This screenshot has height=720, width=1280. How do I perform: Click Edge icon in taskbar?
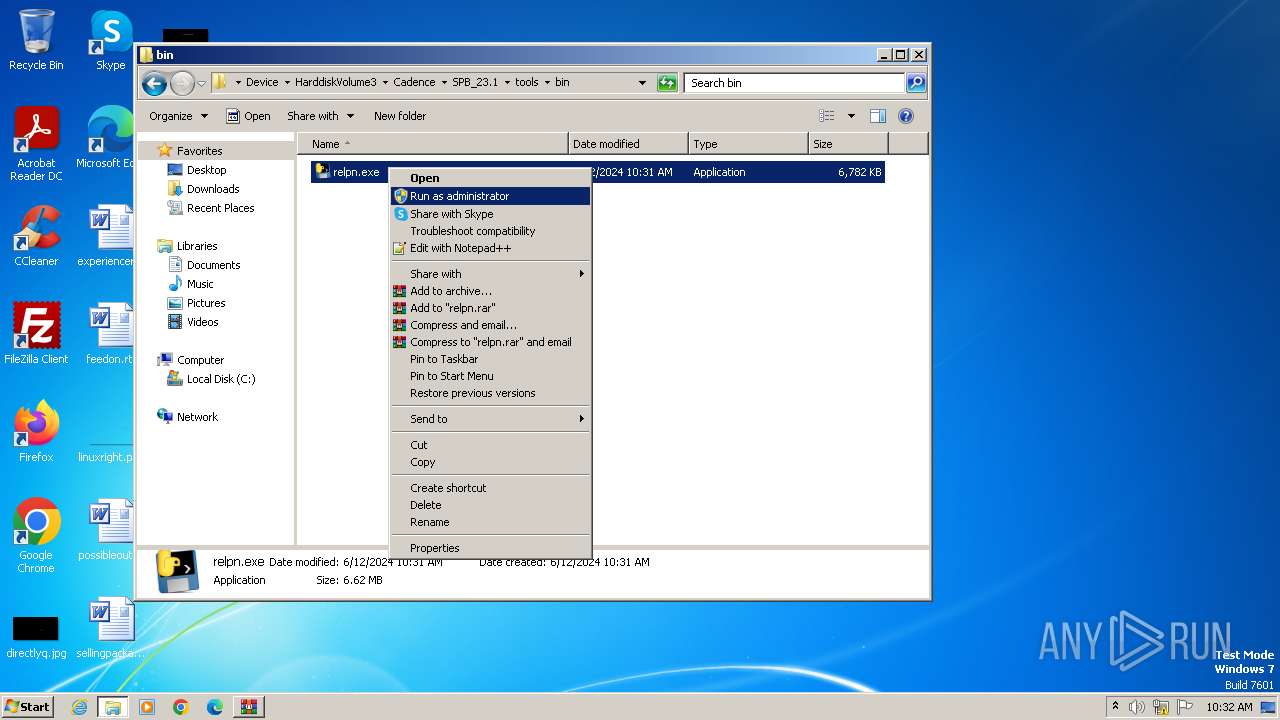(x=215, y=707)
